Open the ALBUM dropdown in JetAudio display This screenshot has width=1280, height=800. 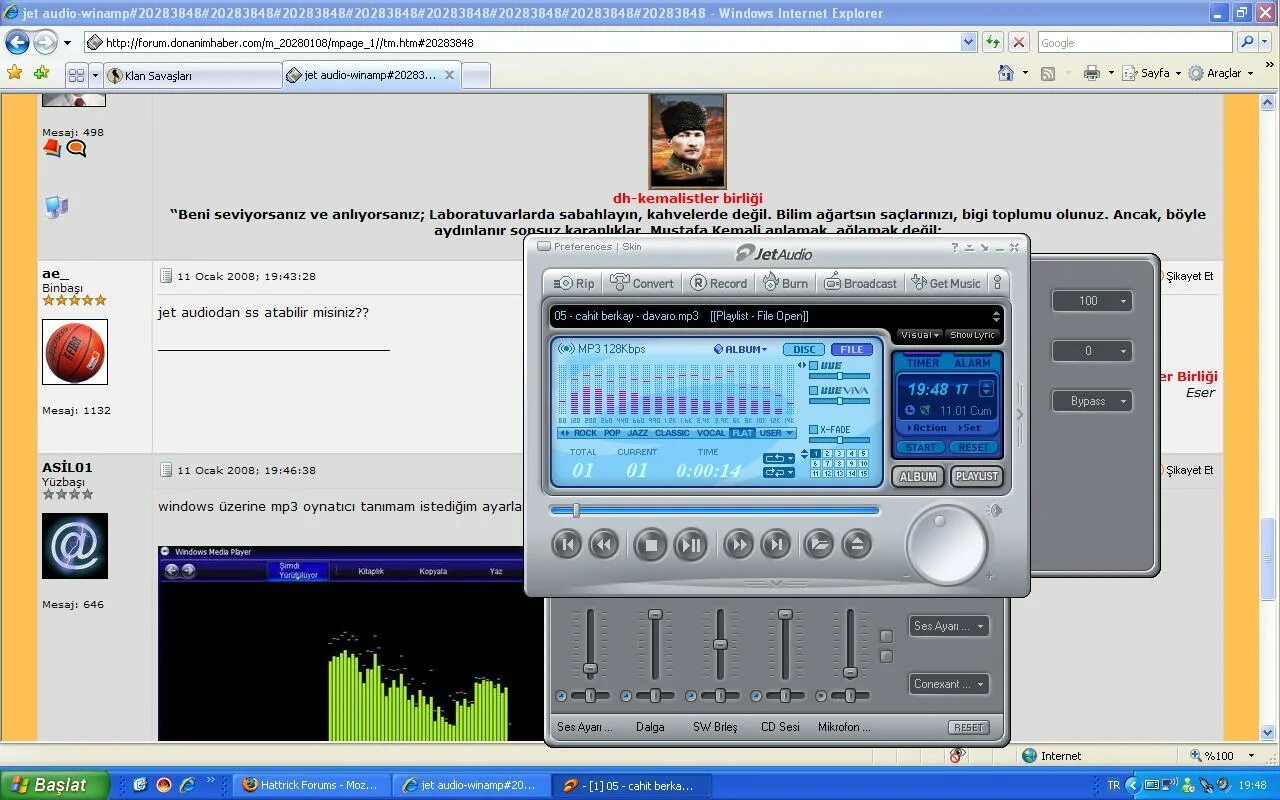[x=740, y=349]
